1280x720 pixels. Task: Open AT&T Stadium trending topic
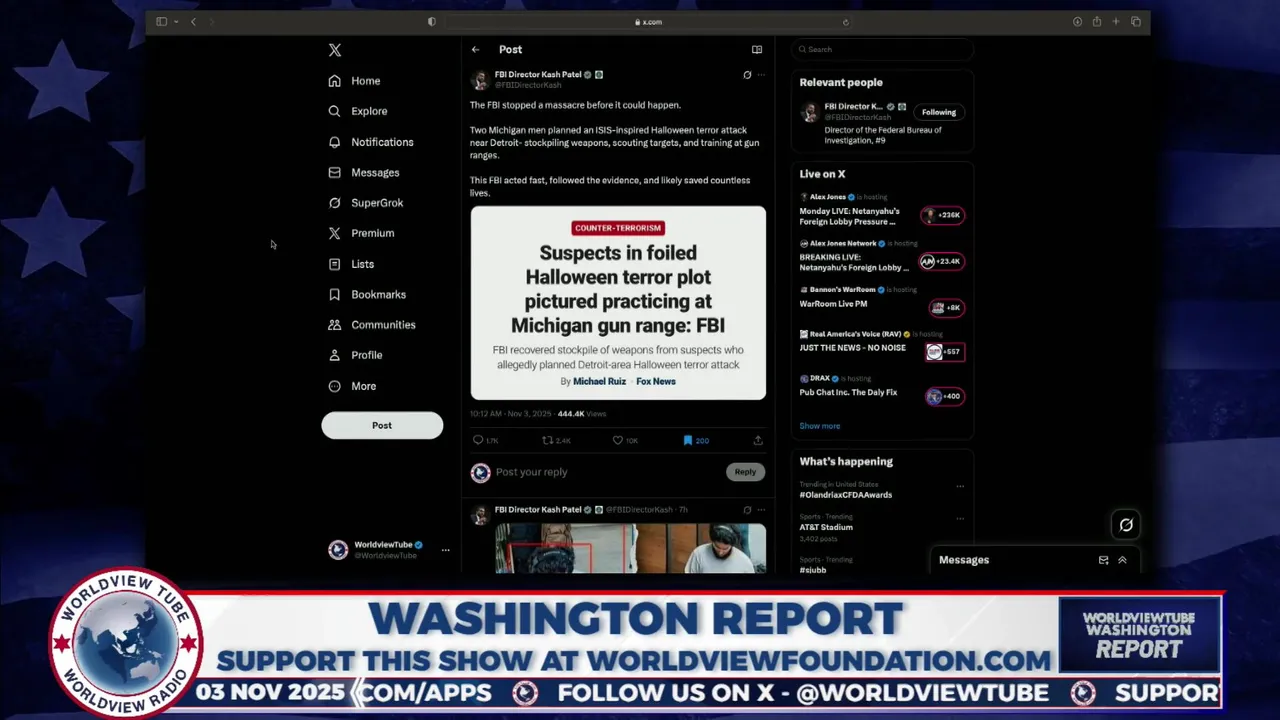coord(826,527)
